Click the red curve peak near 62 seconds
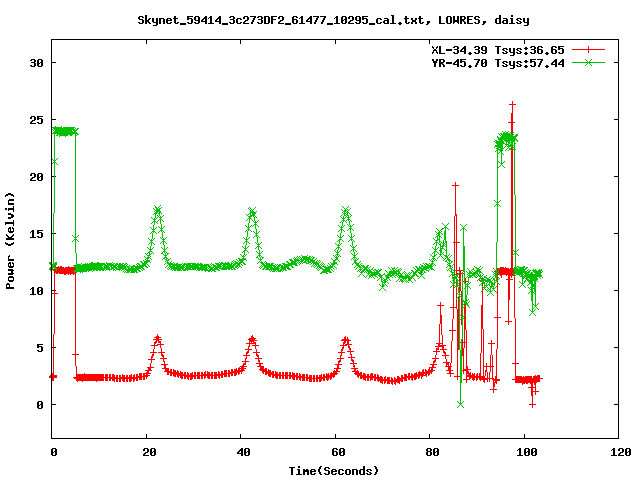The image size is (640, 480). [x=346, y=339]
